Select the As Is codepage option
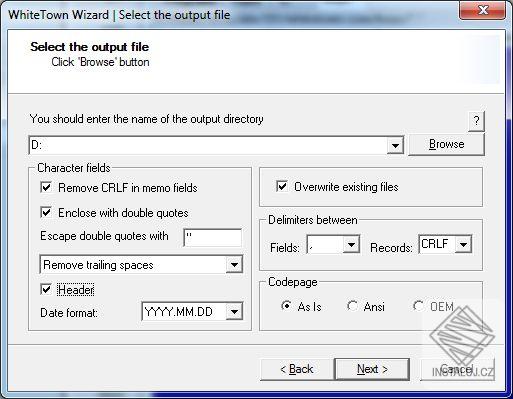 pyautogui.click(x=286, y=306)
